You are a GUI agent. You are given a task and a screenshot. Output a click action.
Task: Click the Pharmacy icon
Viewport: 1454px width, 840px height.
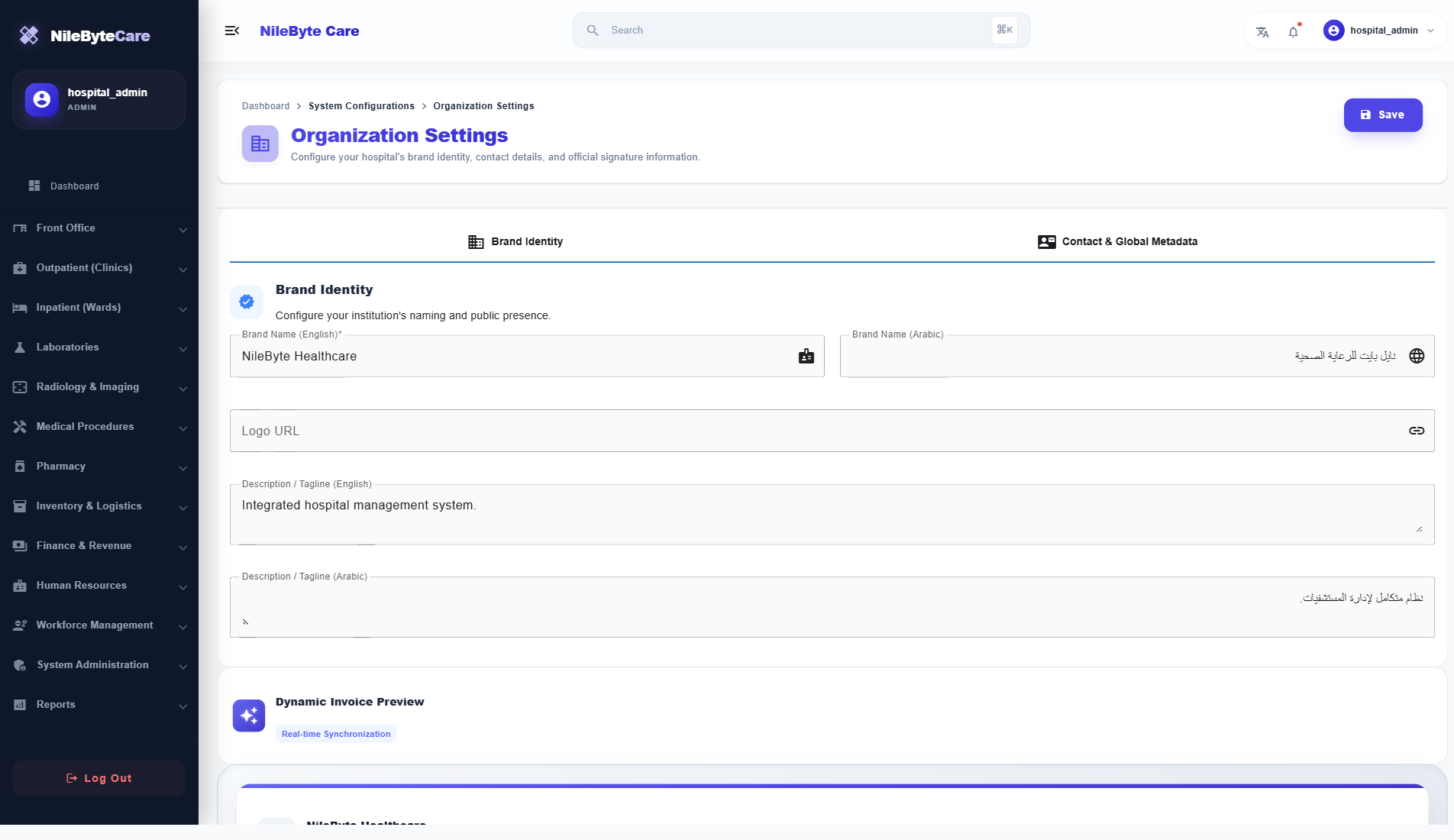(x=20, y=467)
